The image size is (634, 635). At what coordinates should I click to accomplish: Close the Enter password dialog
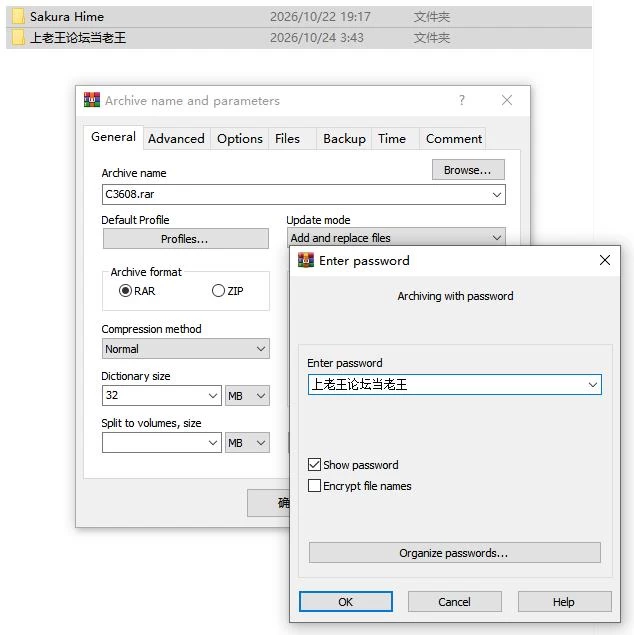point(604,260)
